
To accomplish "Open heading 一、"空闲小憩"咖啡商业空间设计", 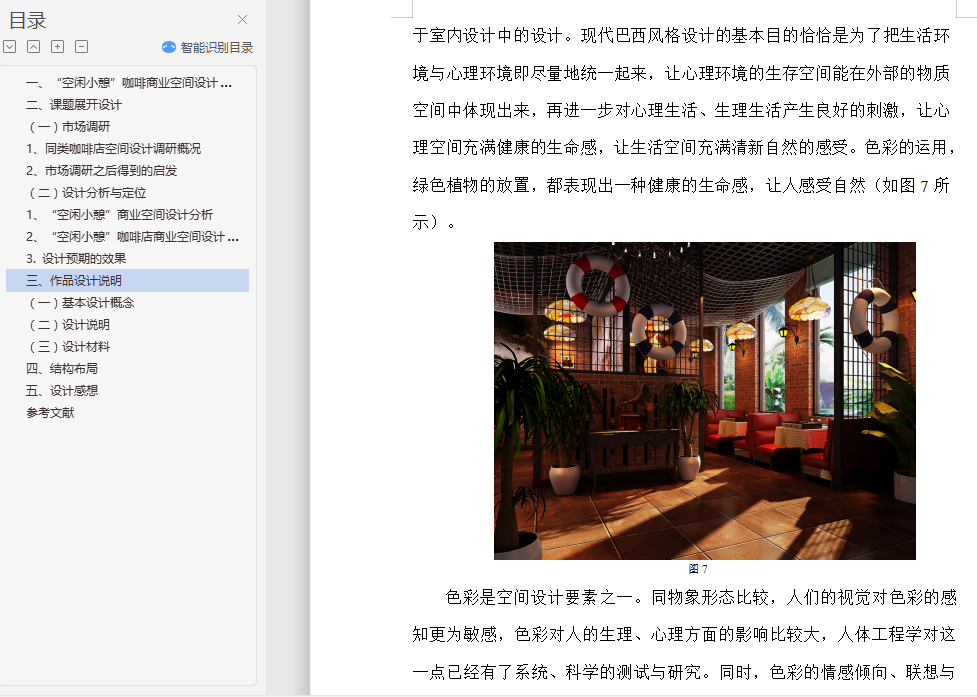I will 129,83.
